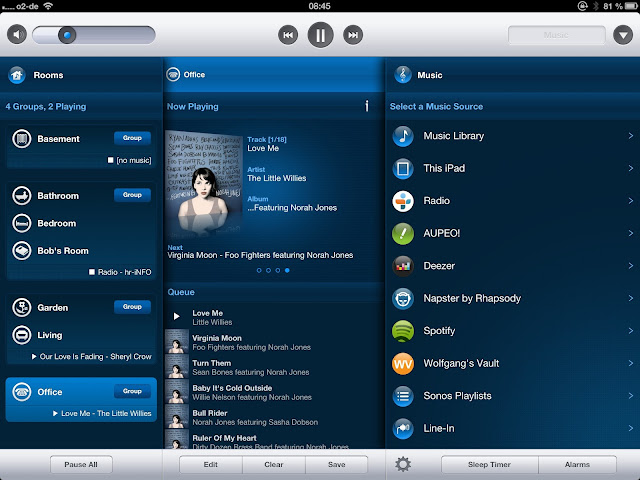Expand Deezer with its chevron

(x=631, y=266)
